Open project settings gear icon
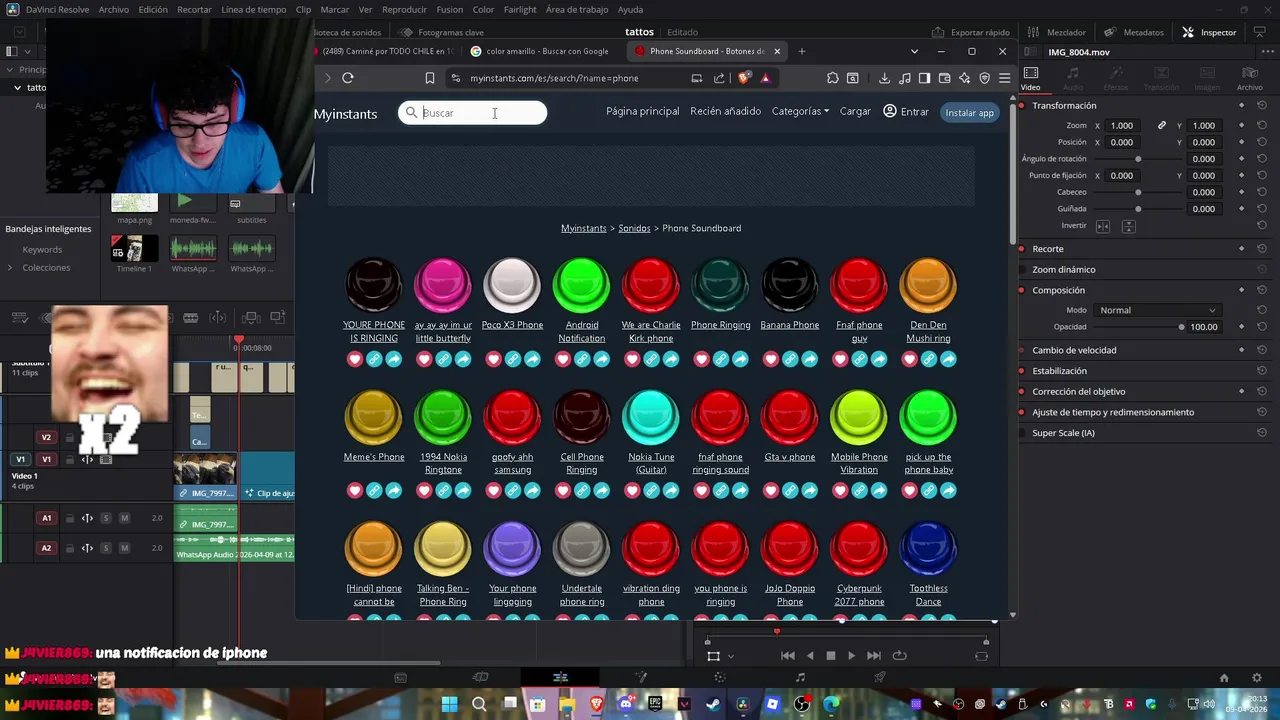The image size is (1280, 720). click(x=1257, y=677)
